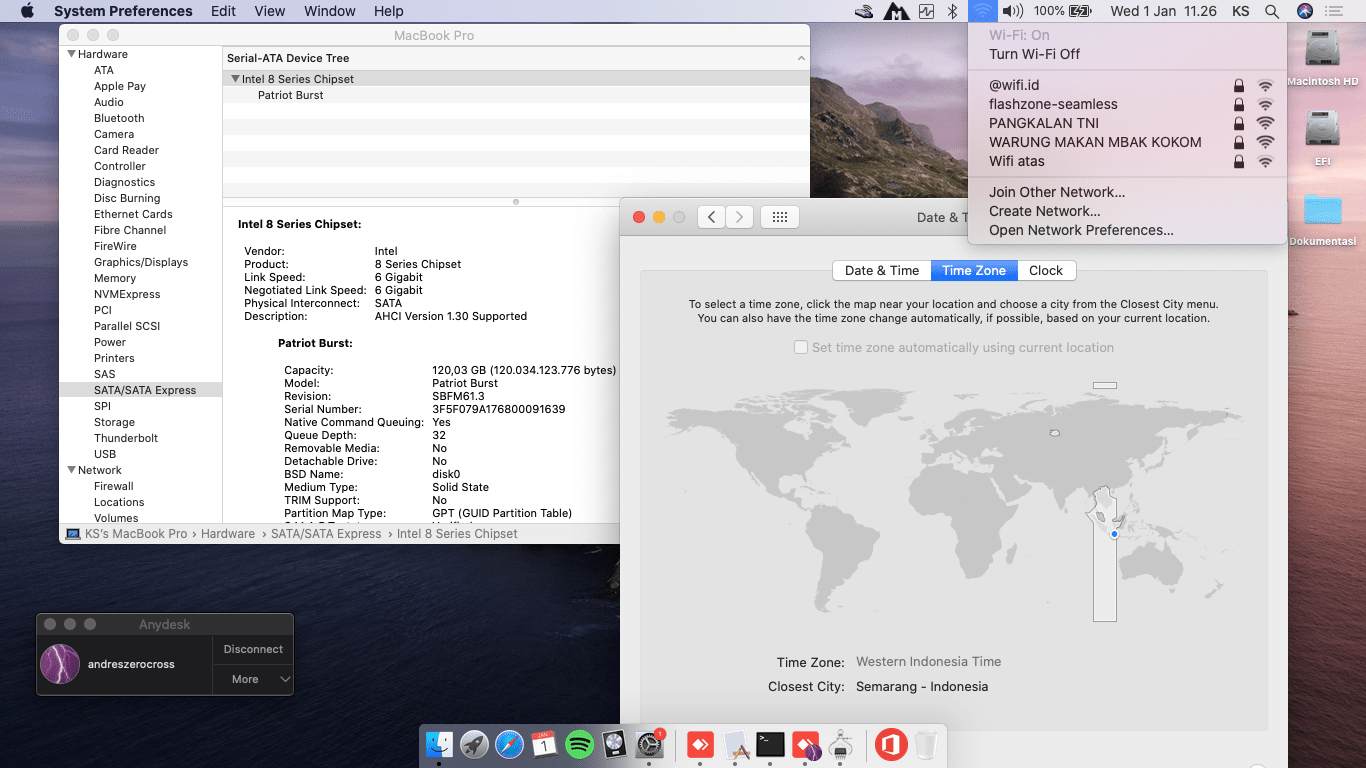Viewport: 1366px width, 768px height.
Task: Launch Launchpad rocket icon in Dock
Action: tap(475, 744)
